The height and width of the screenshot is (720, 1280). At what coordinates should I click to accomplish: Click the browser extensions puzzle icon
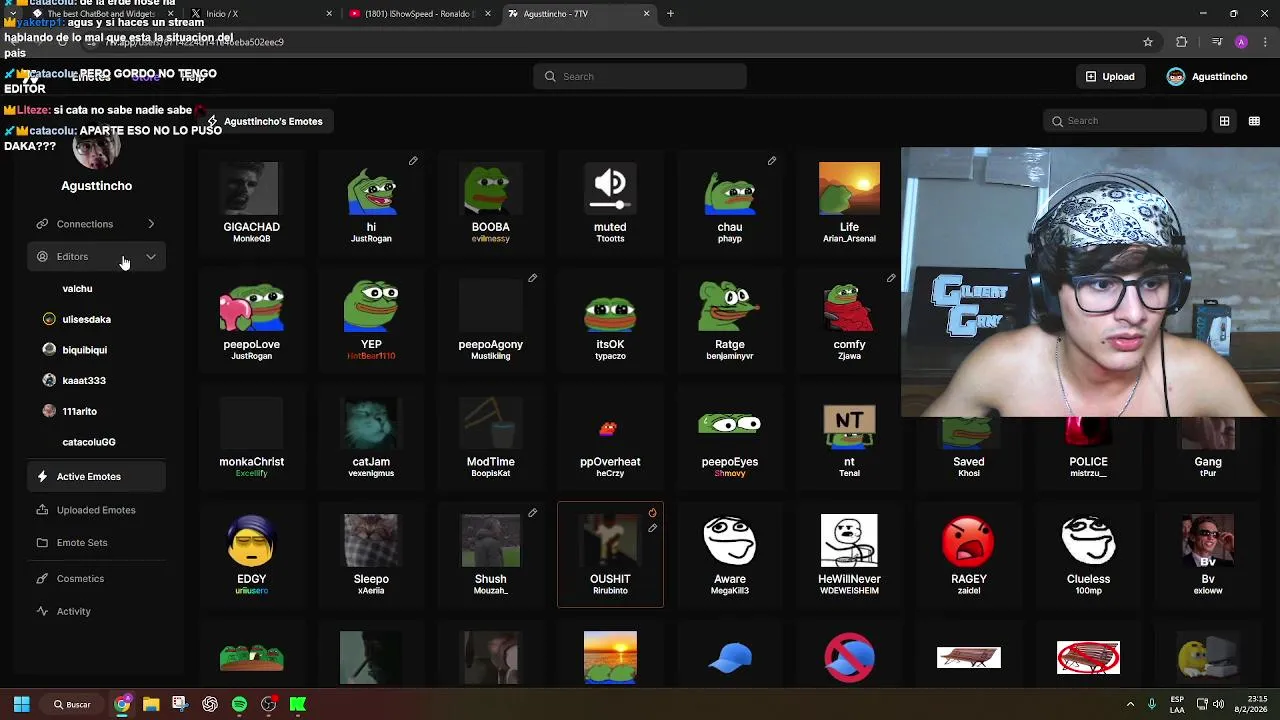(1182, 42)
